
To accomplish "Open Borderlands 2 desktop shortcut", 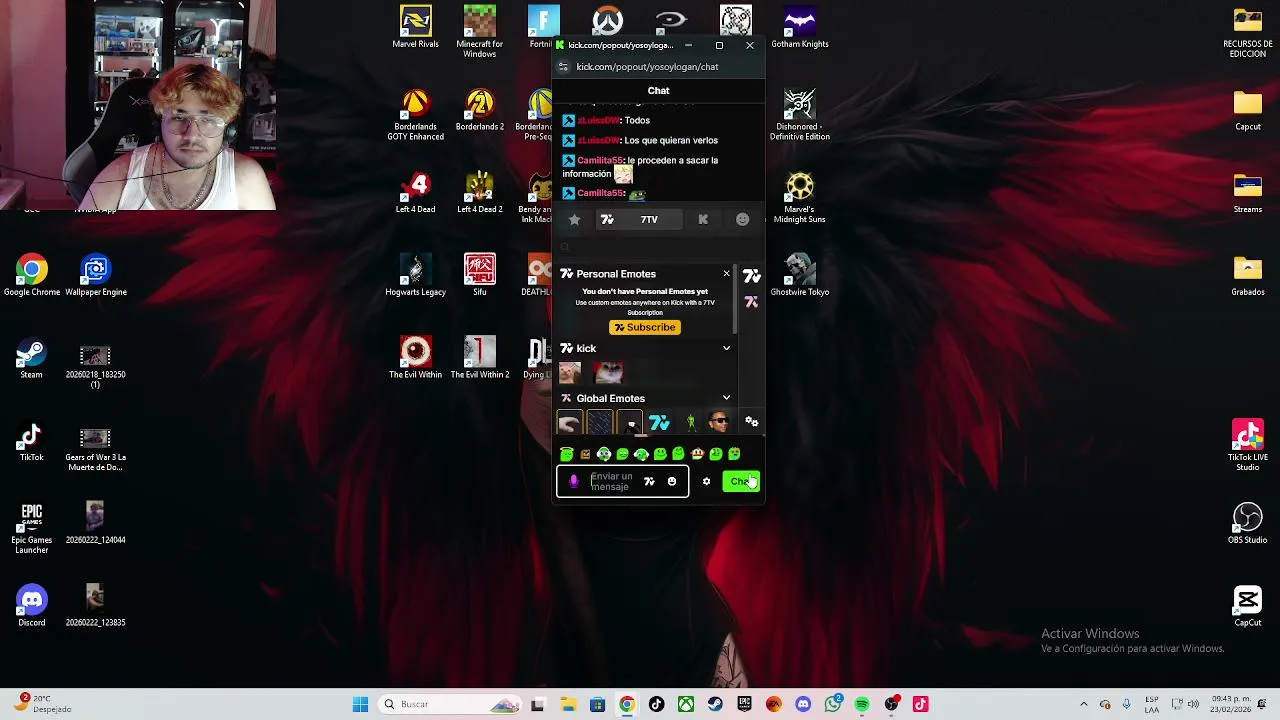I will (480, 110).
